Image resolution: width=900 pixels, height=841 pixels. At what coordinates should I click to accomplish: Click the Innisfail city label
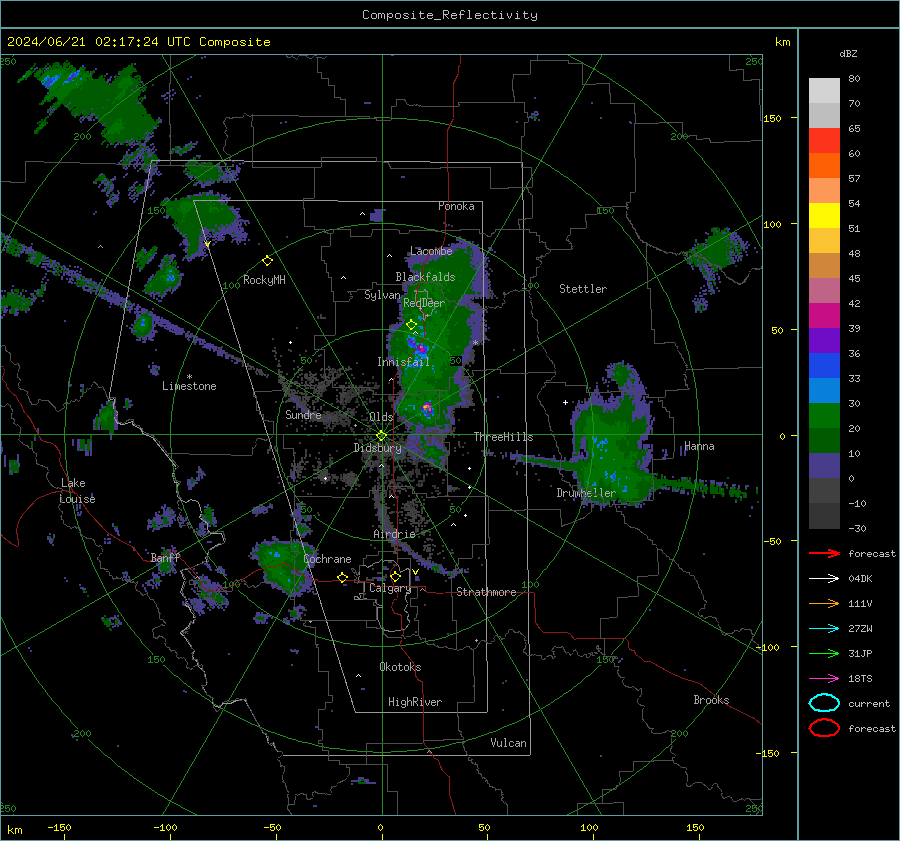coord(403,362)
